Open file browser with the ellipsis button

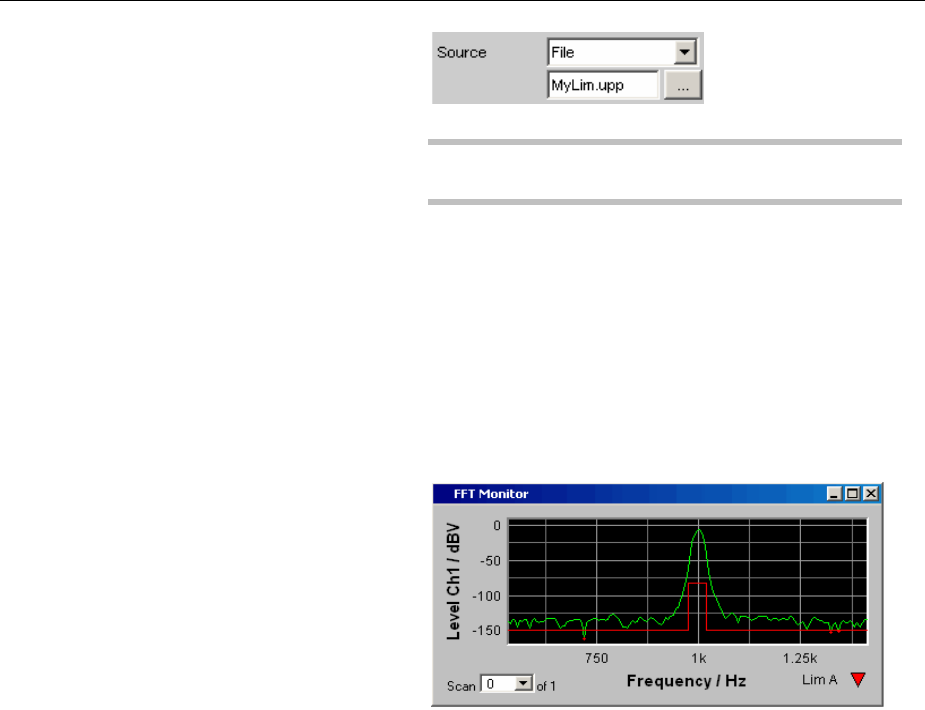tap(683, 85)
